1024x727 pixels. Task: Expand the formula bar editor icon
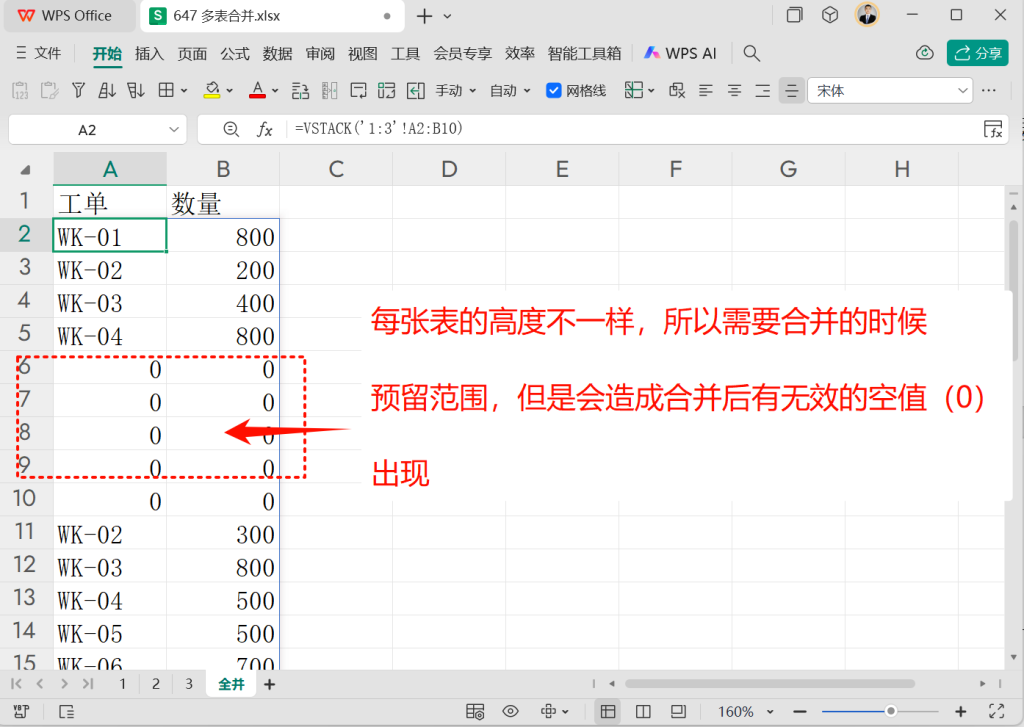coord(993,129)
